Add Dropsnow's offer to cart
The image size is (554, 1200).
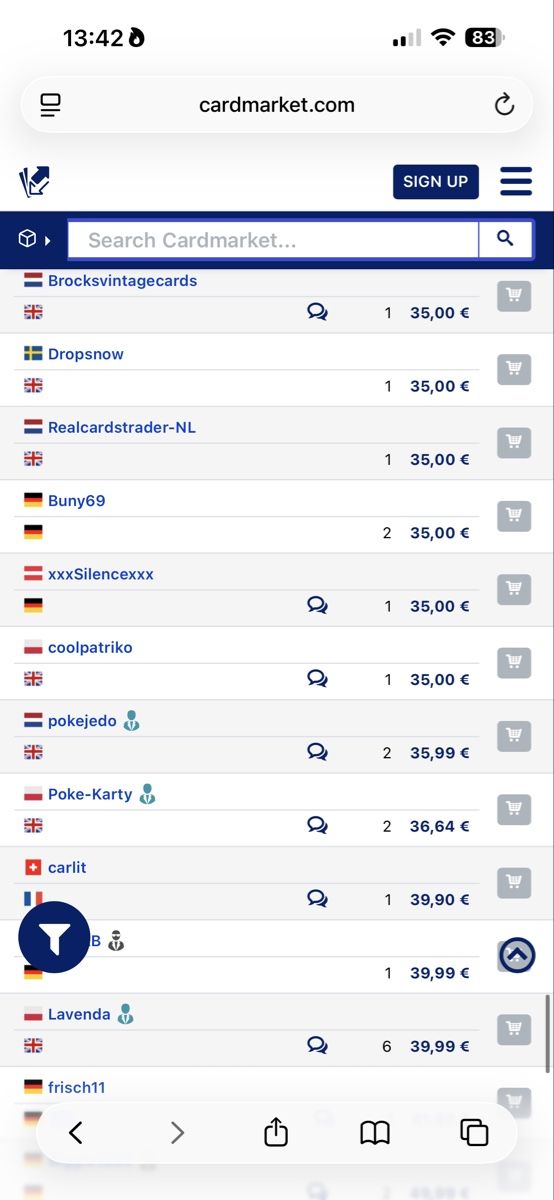click(x=514, y=368)
